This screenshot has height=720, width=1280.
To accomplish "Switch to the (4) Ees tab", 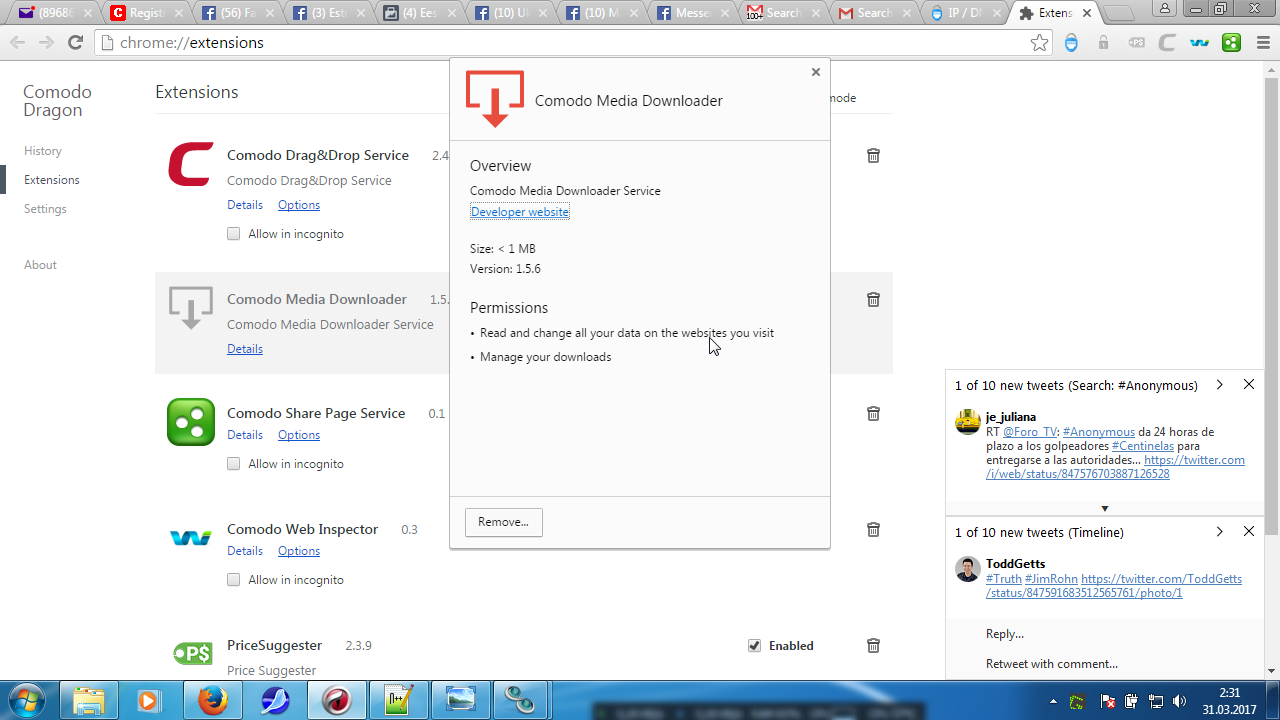I will click(414, 13).
